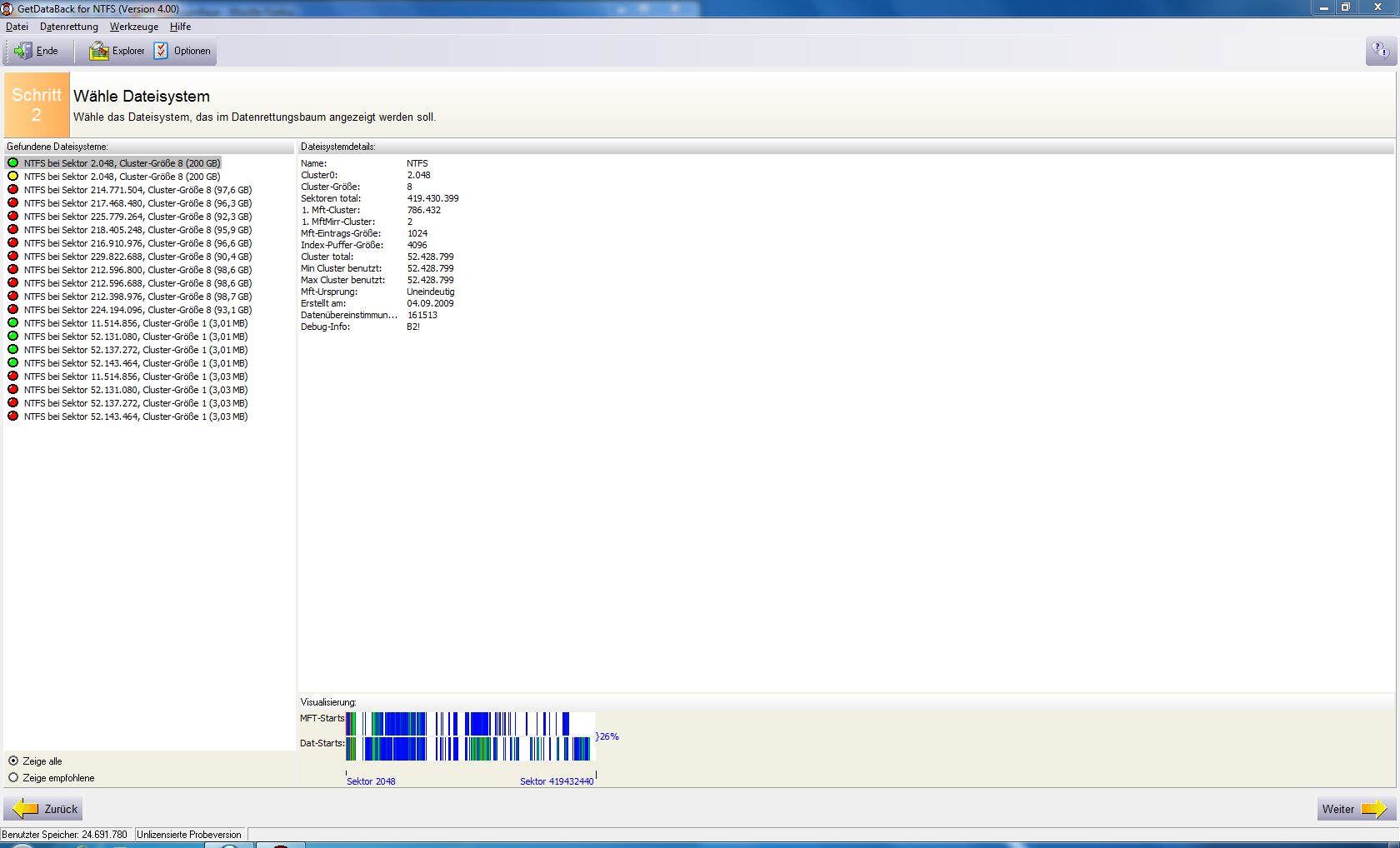The image size is (1400, 848).
Task: Select NTFS bei Sektor 218.405.248 (95,9 GB)
Action: click(137, 230)
